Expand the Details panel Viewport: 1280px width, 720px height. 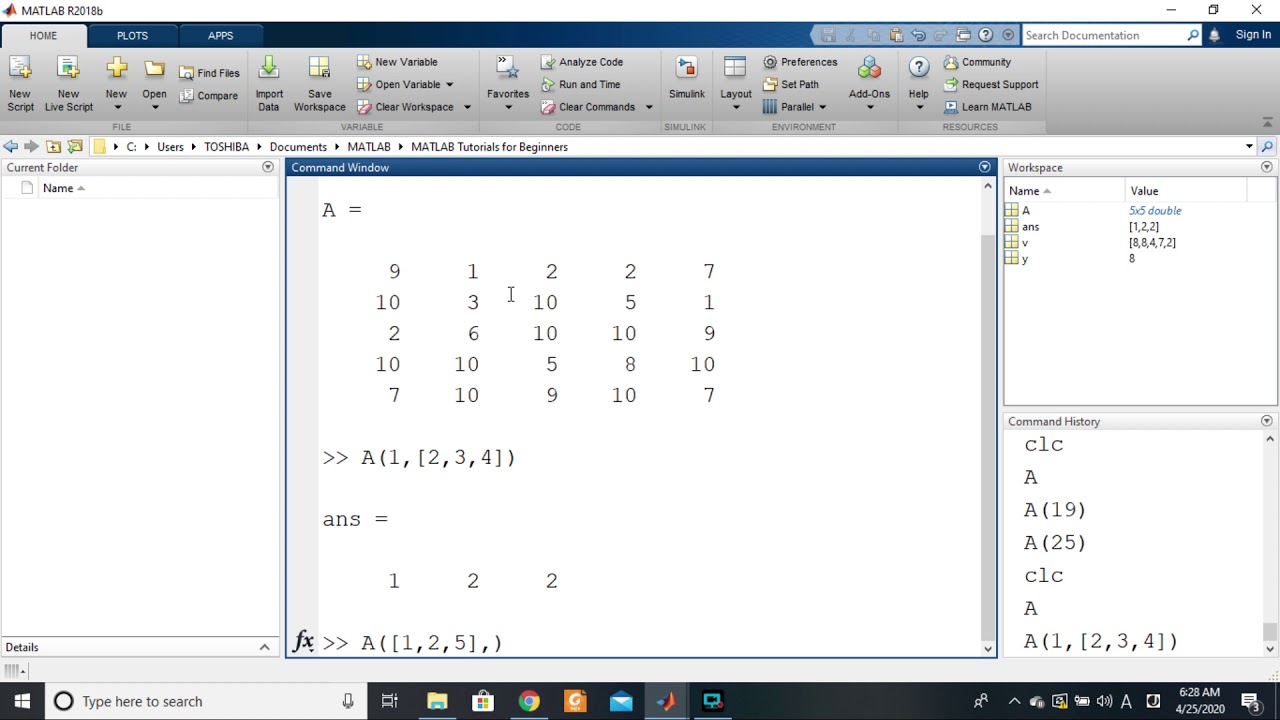pyautogui.click(x=264, y=647)
